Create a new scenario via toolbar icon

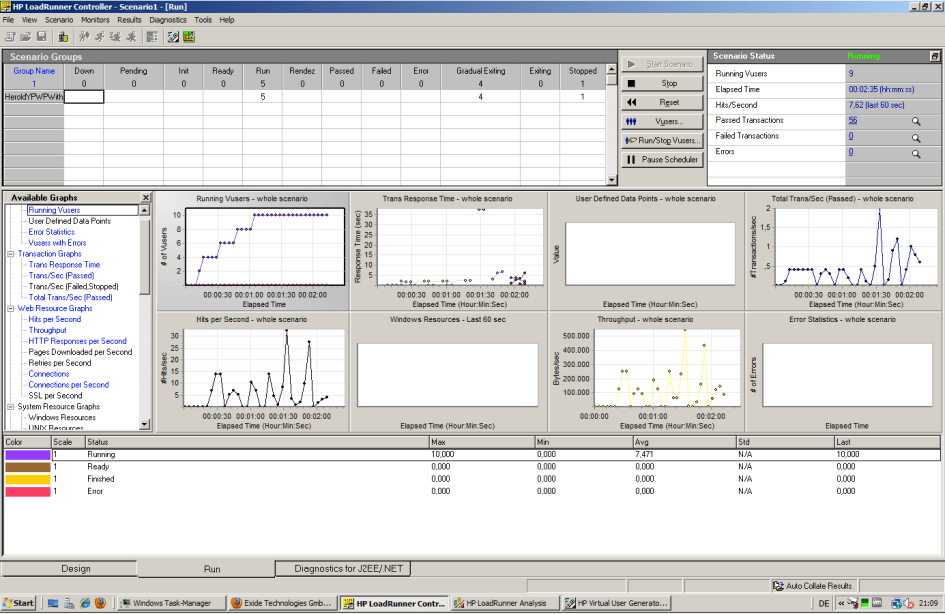pos(10,37)
